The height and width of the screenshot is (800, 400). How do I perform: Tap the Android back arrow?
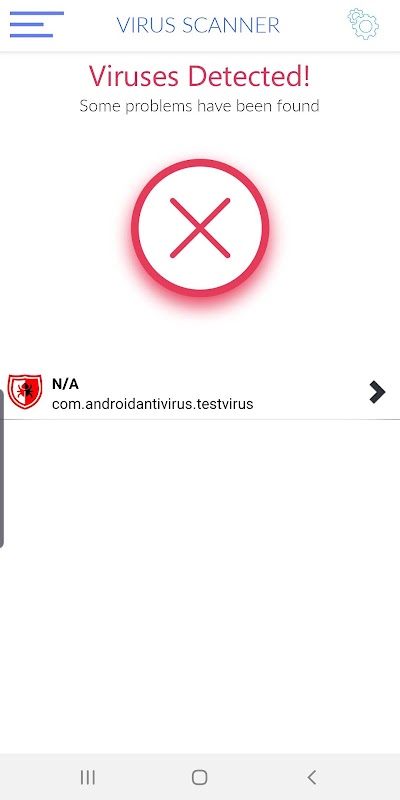(312, 777)
